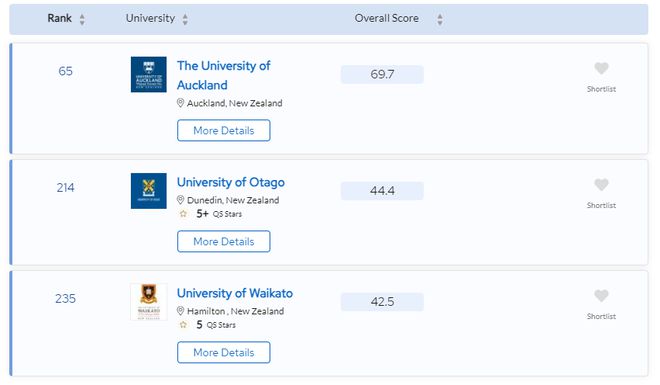The height and width of the screenshot is (385, 660).
Task: Open the University of Otago link
Action: (x=231, y=182)
